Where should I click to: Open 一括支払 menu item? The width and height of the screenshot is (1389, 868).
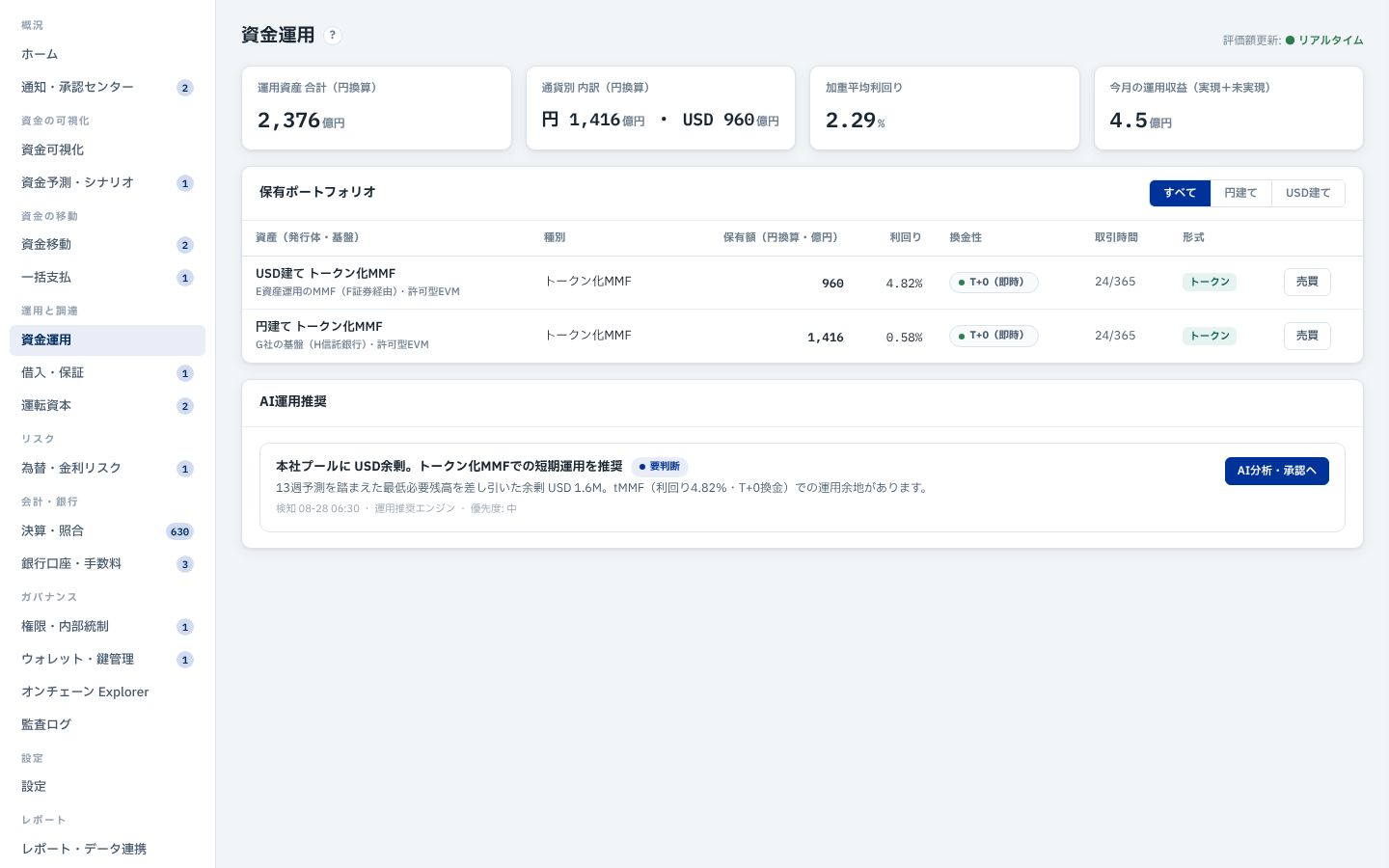coord(107,277)
